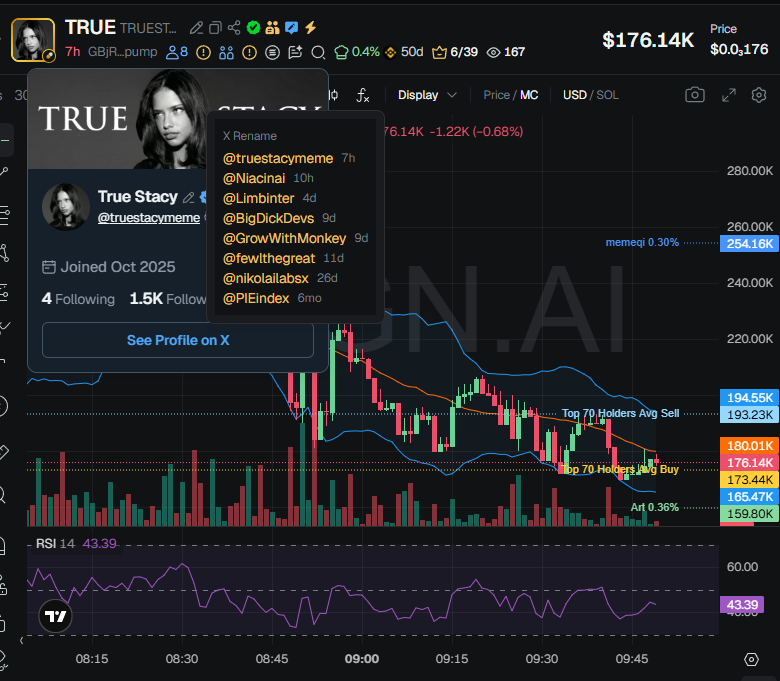Select SOL currency option
Viewport: 780px width, 681px height.
pyautogui.click(x=607, y=95)
